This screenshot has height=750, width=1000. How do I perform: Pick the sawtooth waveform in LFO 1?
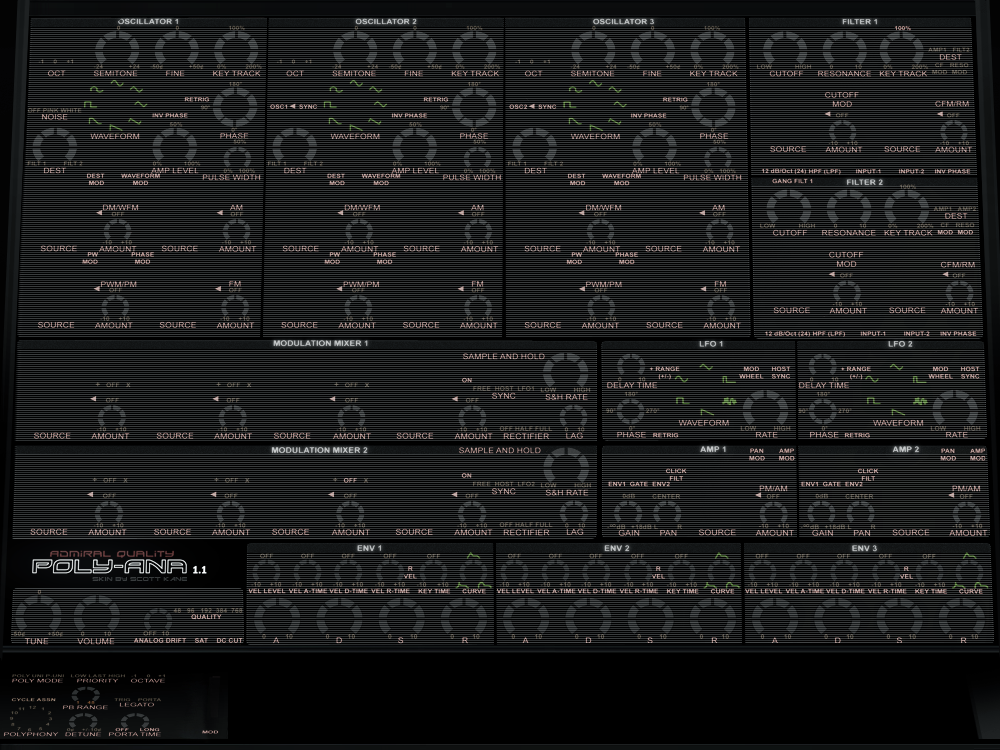(707, 413)
